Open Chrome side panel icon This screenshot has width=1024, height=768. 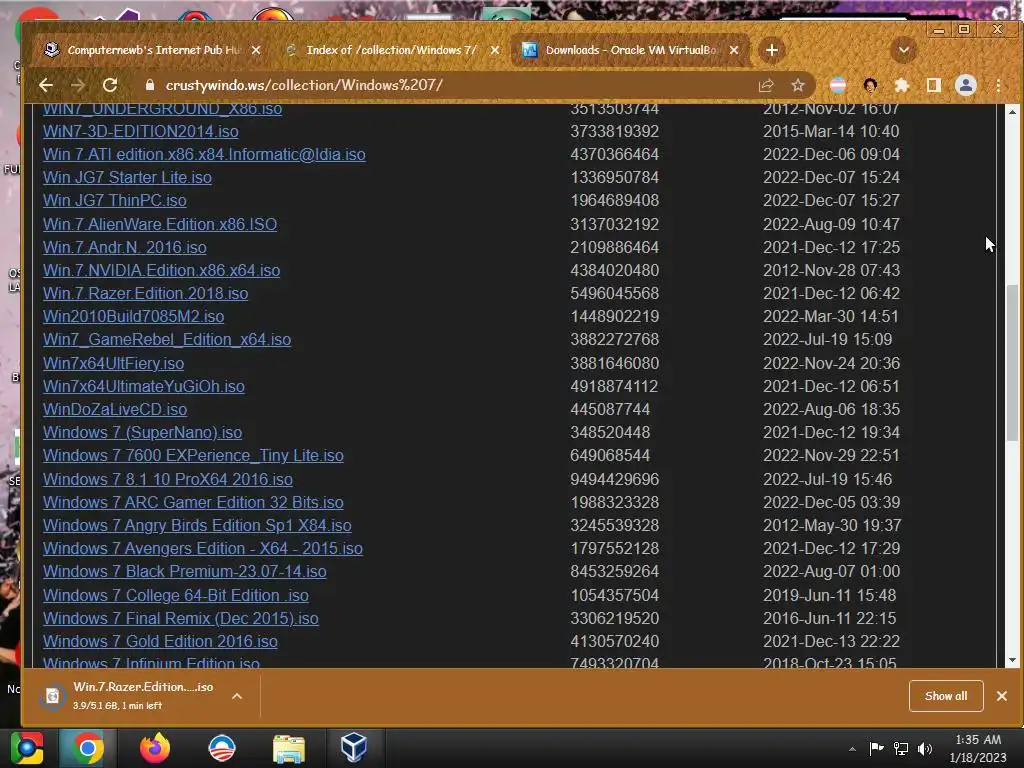[x=934, y=85]
